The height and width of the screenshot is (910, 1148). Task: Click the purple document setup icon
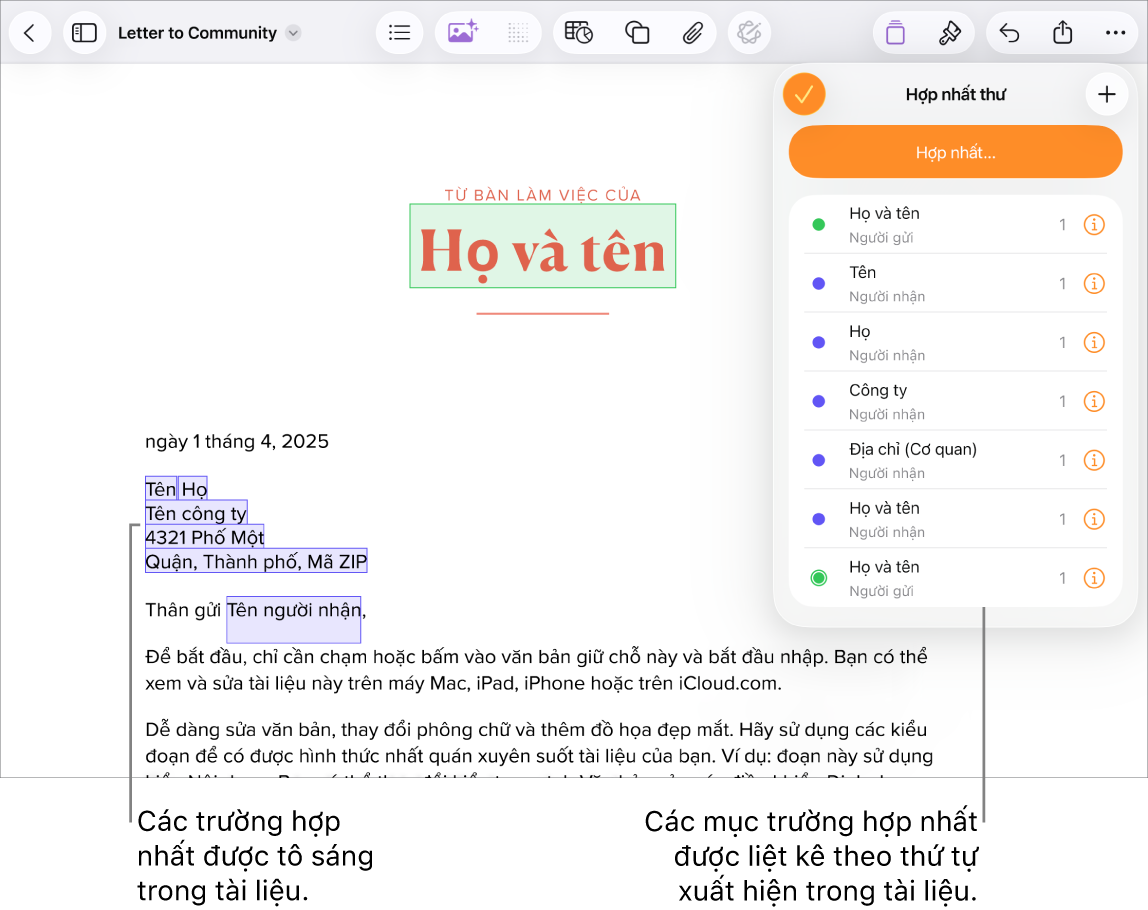click(895, 33)
